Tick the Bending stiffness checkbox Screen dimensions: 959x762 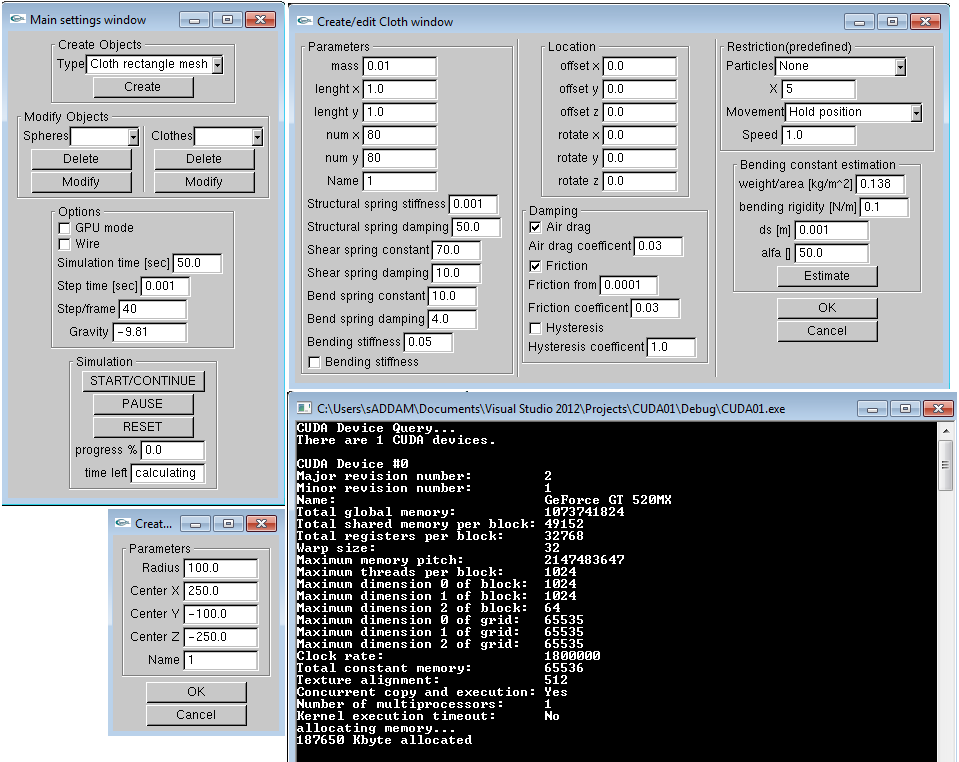pyautogui.click(x=314, y=362)
